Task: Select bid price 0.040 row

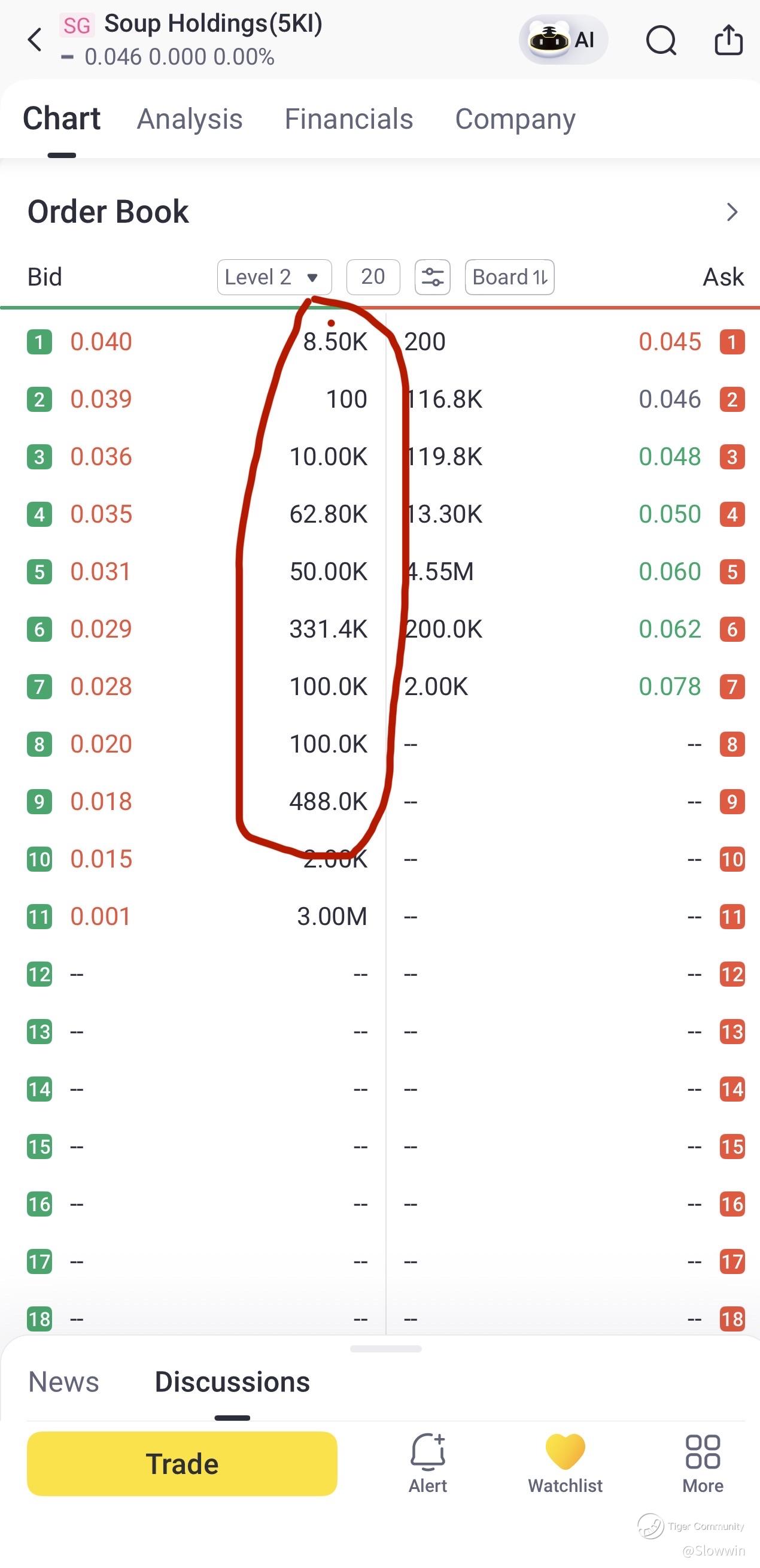Action: click(x=197, y=341)
